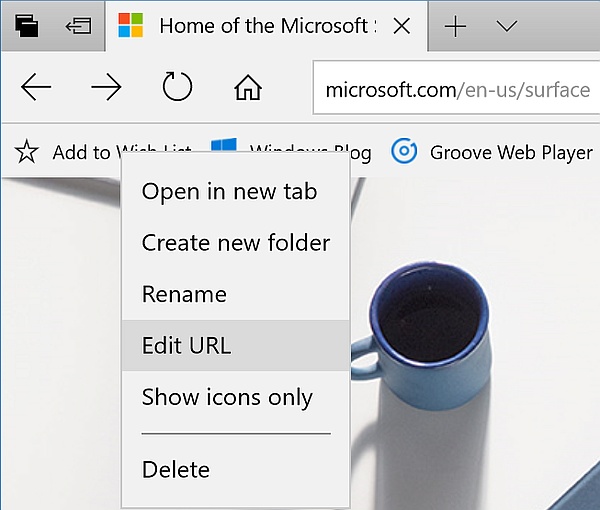Viewport: 600px width, 510px height.
Task: Set these tabs aside
Action: (78, 26)
